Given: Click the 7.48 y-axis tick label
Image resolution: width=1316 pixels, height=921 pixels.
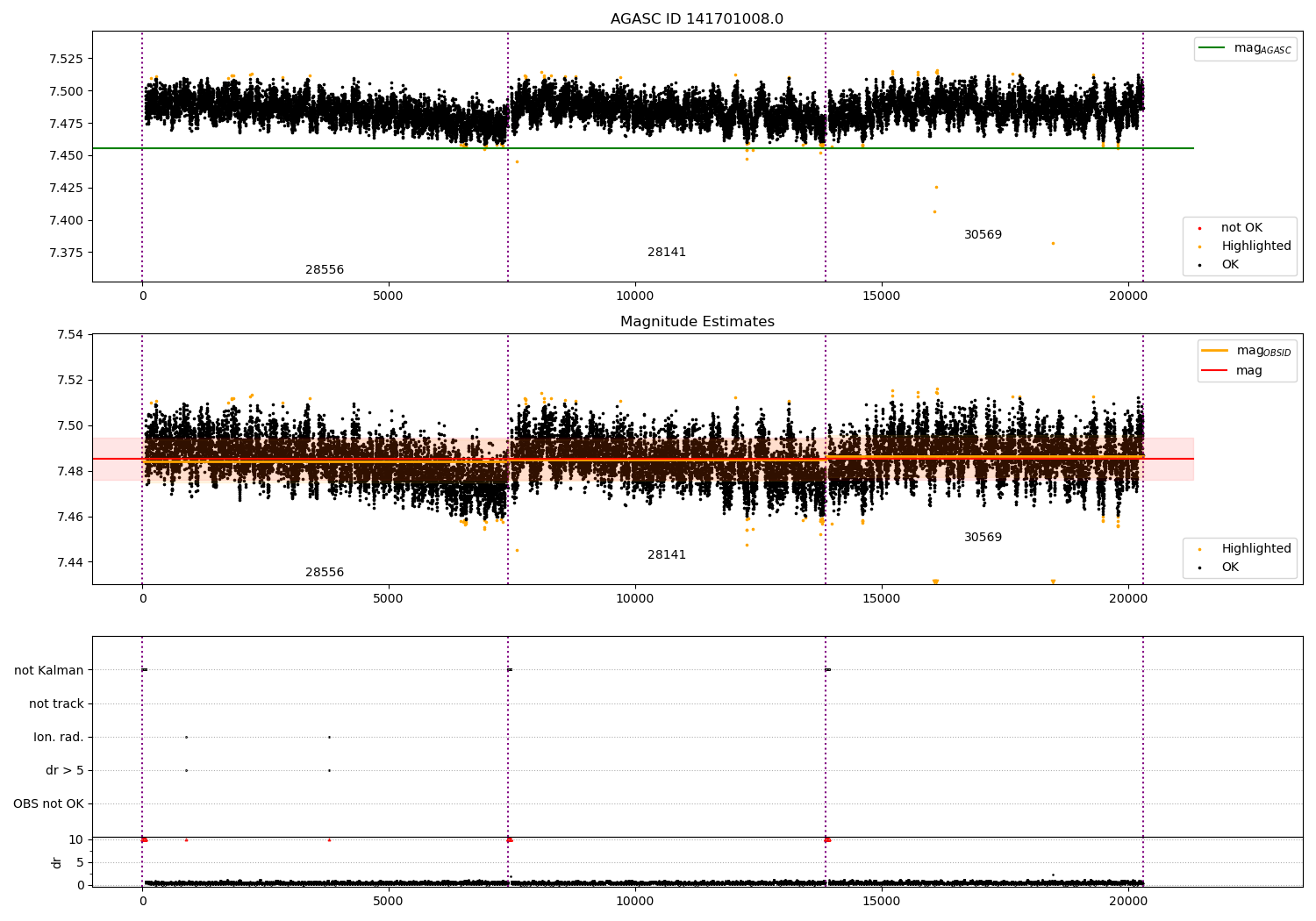Looking at the screenshot, I should pyautogui.click(x=70, y=472).
